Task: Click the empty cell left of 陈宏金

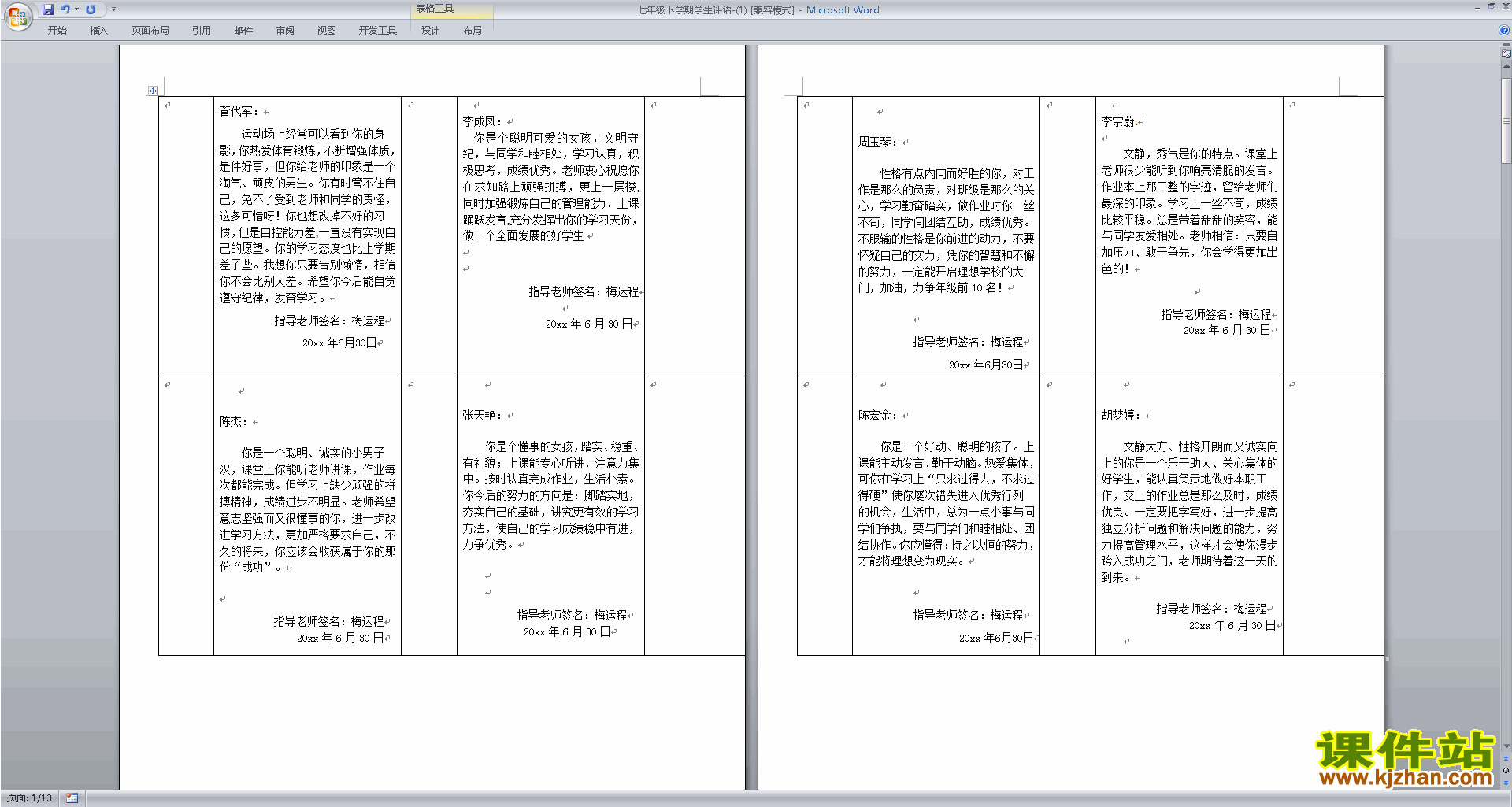Action: pos(825,516)
